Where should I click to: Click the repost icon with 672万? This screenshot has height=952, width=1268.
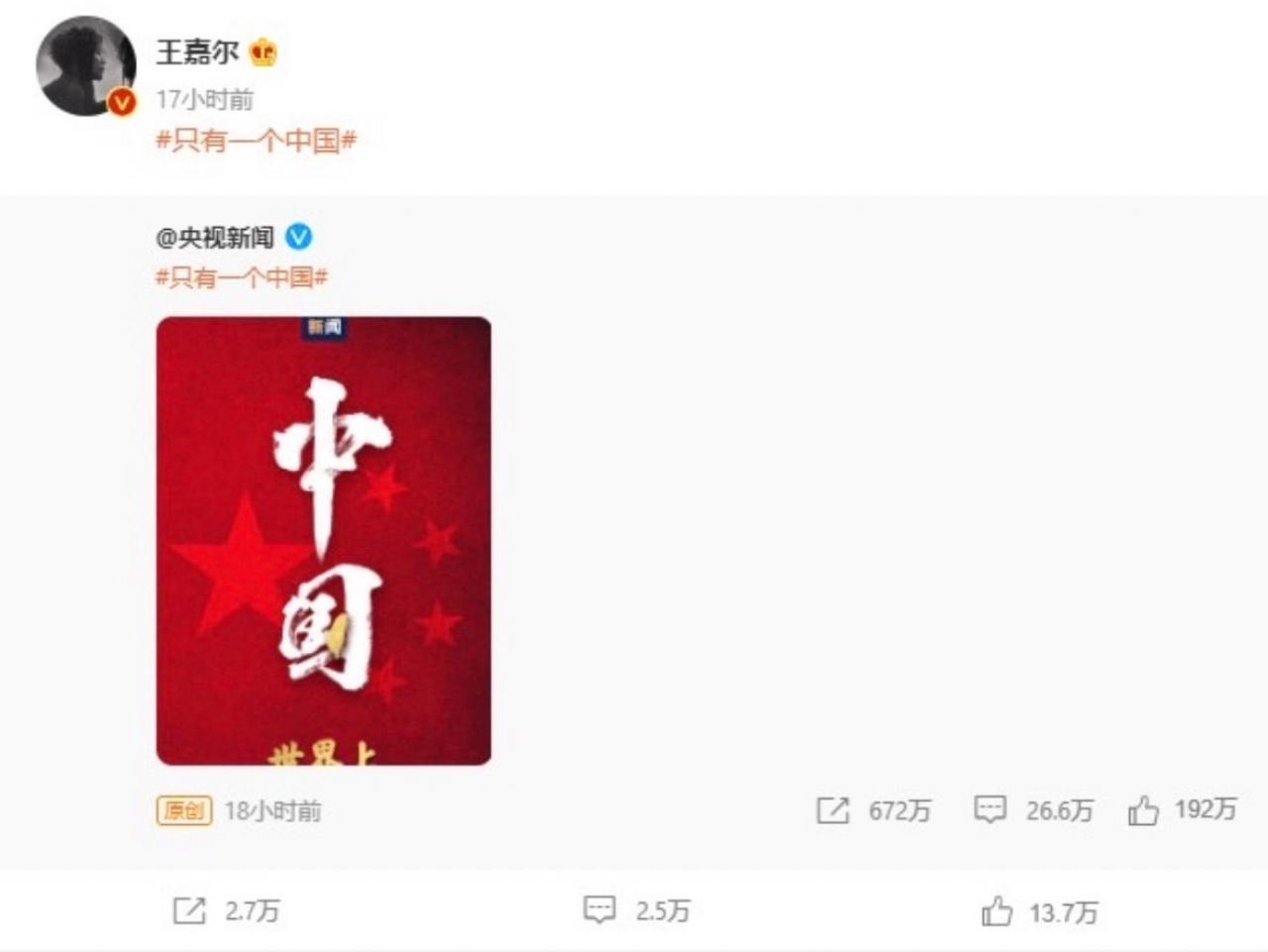click(832, 810)
